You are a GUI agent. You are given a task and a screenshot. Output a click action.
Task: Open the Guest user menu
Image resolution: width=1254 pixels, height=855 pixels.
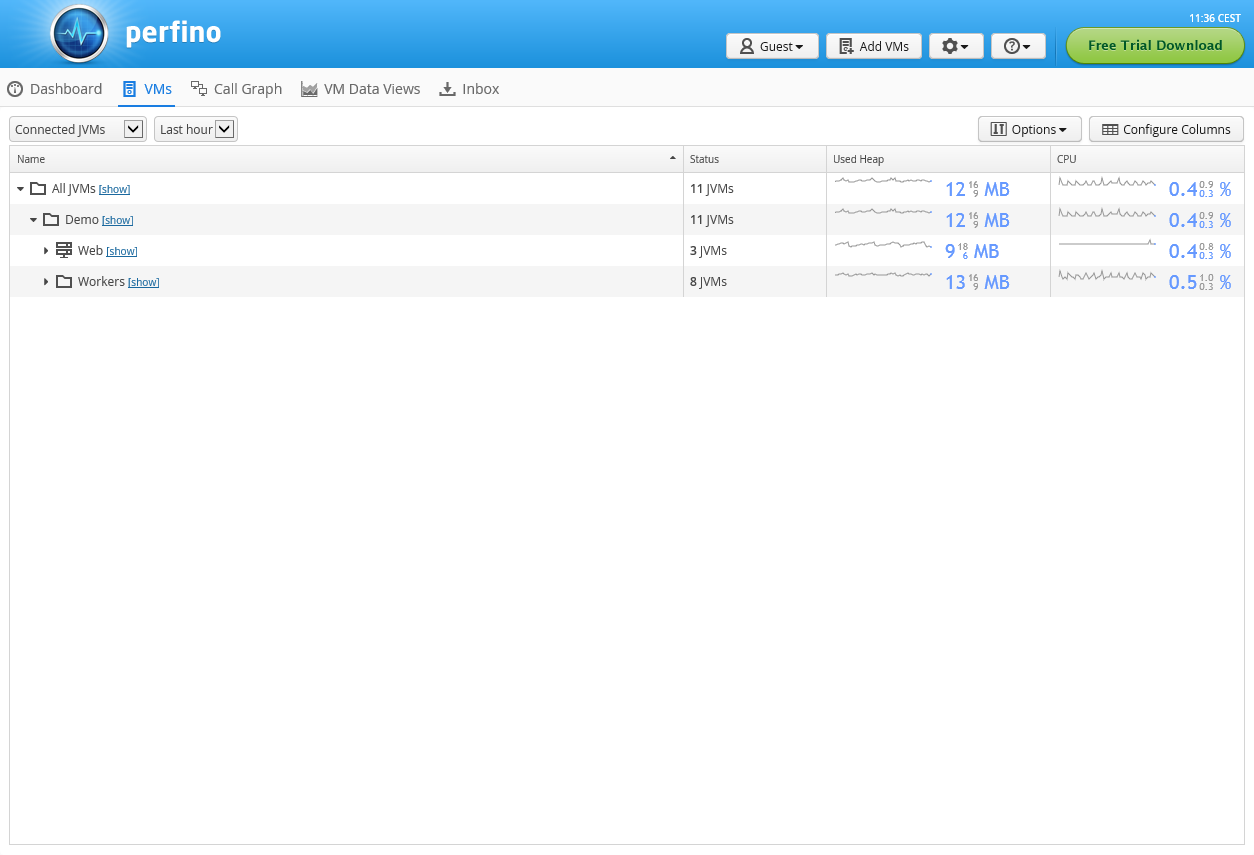tap(772, 46)
